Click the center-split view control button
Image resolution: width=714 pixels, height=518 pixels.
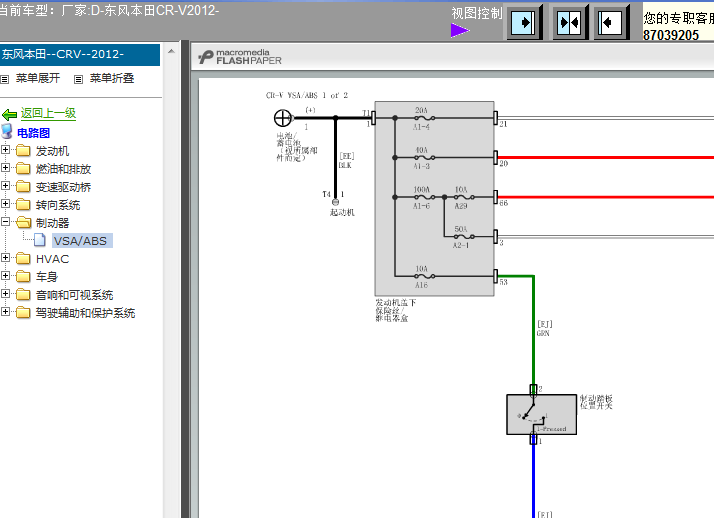[x=569, y=22]
